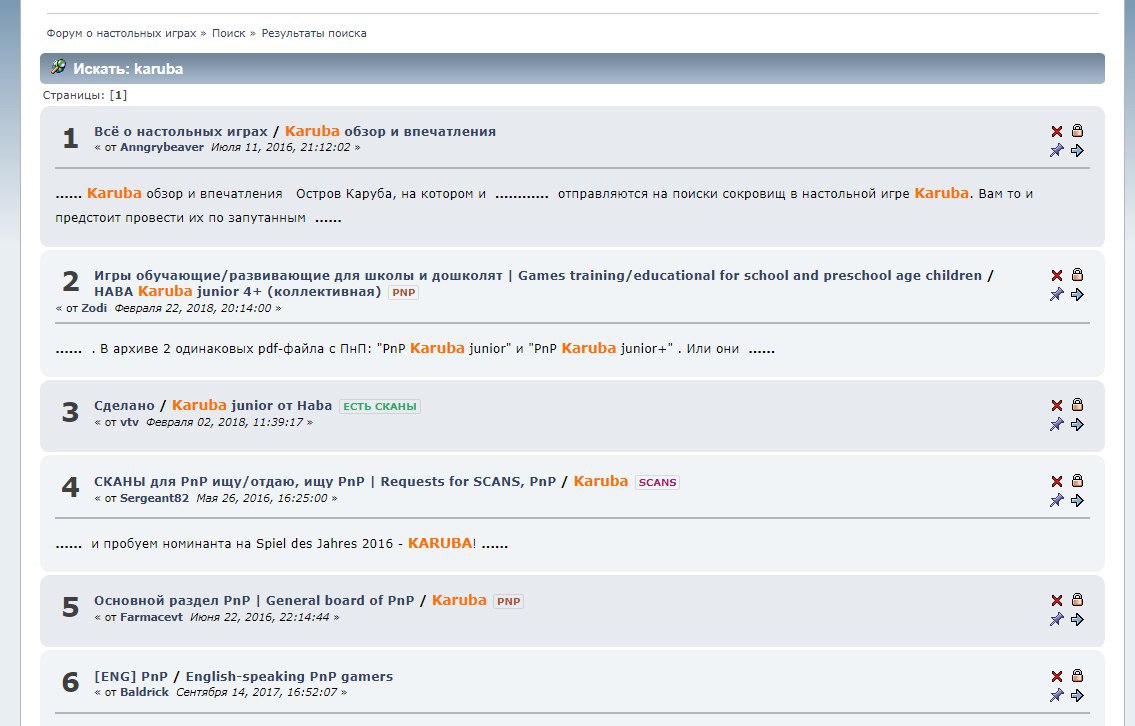Lock the Karuba topic by Sergeant82

click(x=1077, y=481)
